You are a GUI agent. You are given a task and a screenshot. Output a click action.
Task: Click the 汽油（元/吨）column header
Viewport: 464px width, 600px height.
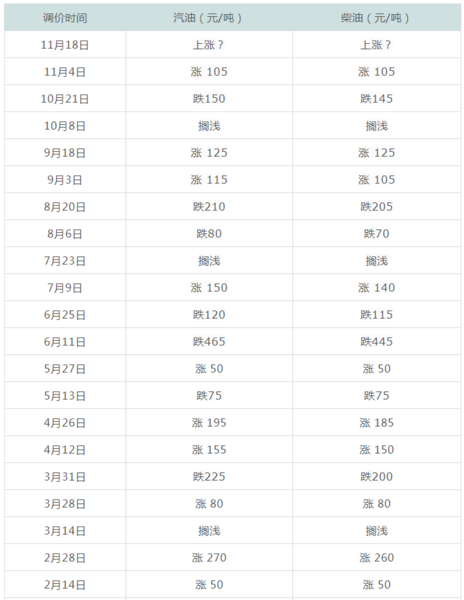209,18
